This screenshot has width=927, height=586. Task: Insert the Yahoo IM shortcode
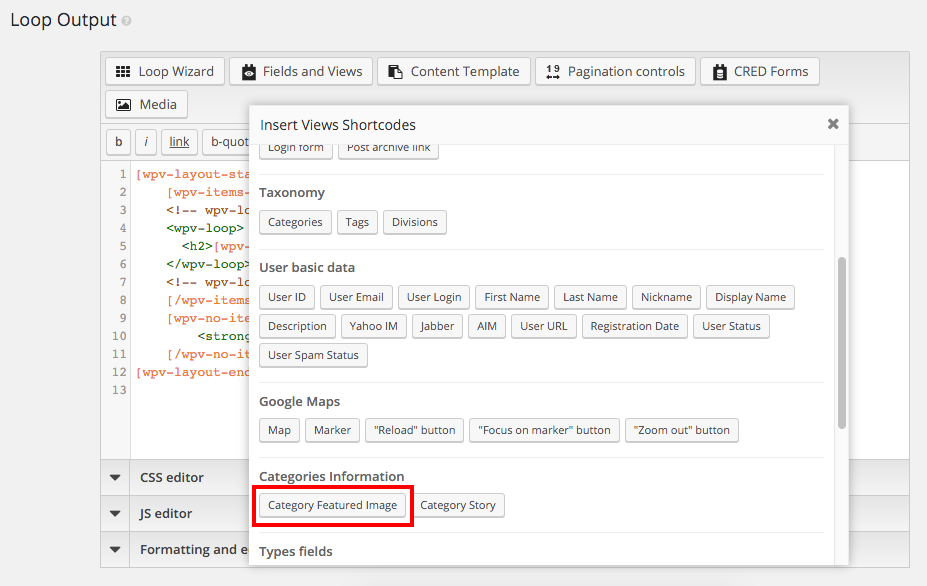coord(374,326)
